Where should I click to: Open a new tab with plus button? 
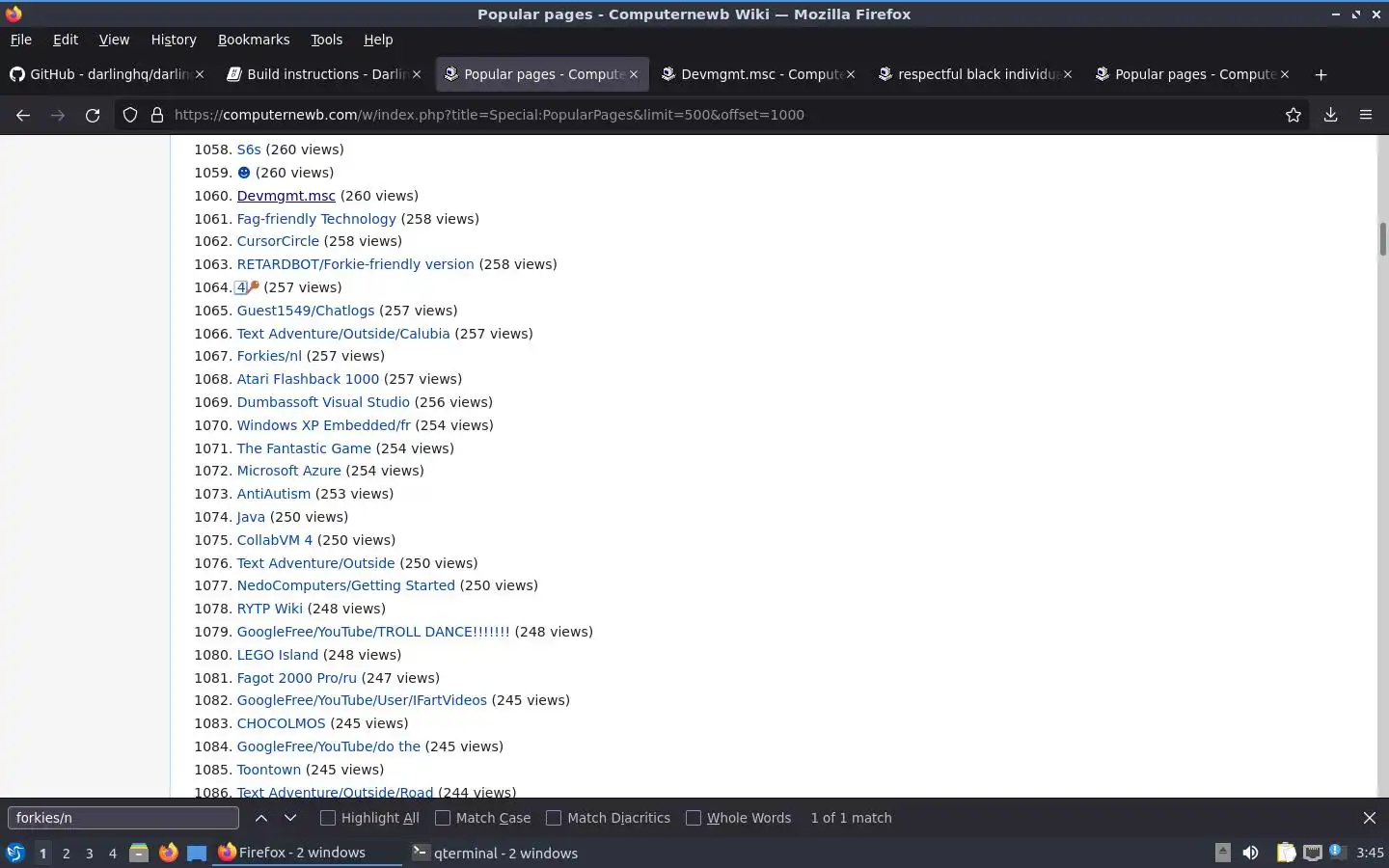1321,74
